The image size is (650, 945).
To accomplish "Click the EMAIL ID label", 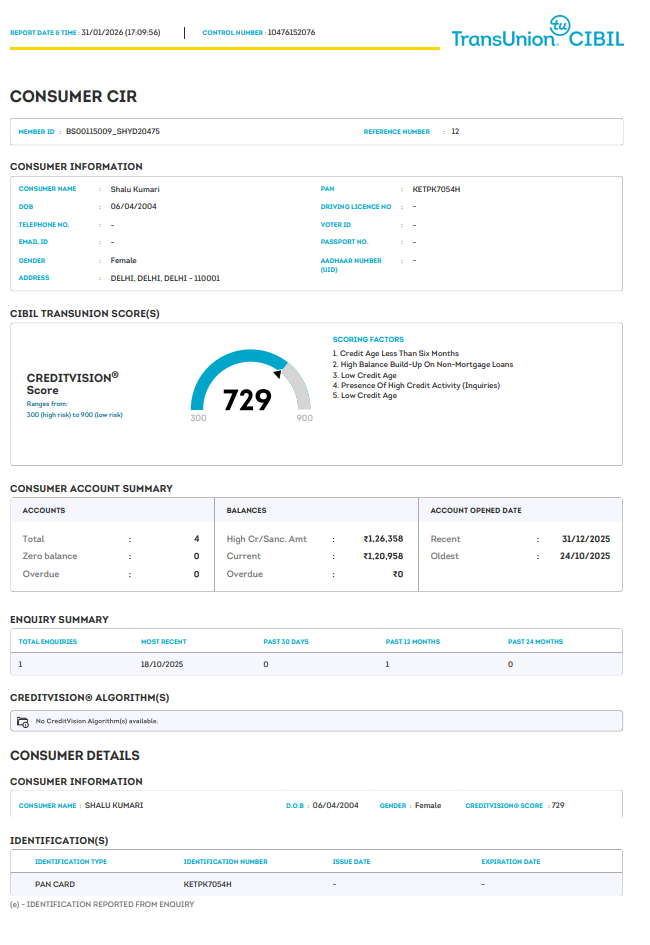I will (33, 242).
